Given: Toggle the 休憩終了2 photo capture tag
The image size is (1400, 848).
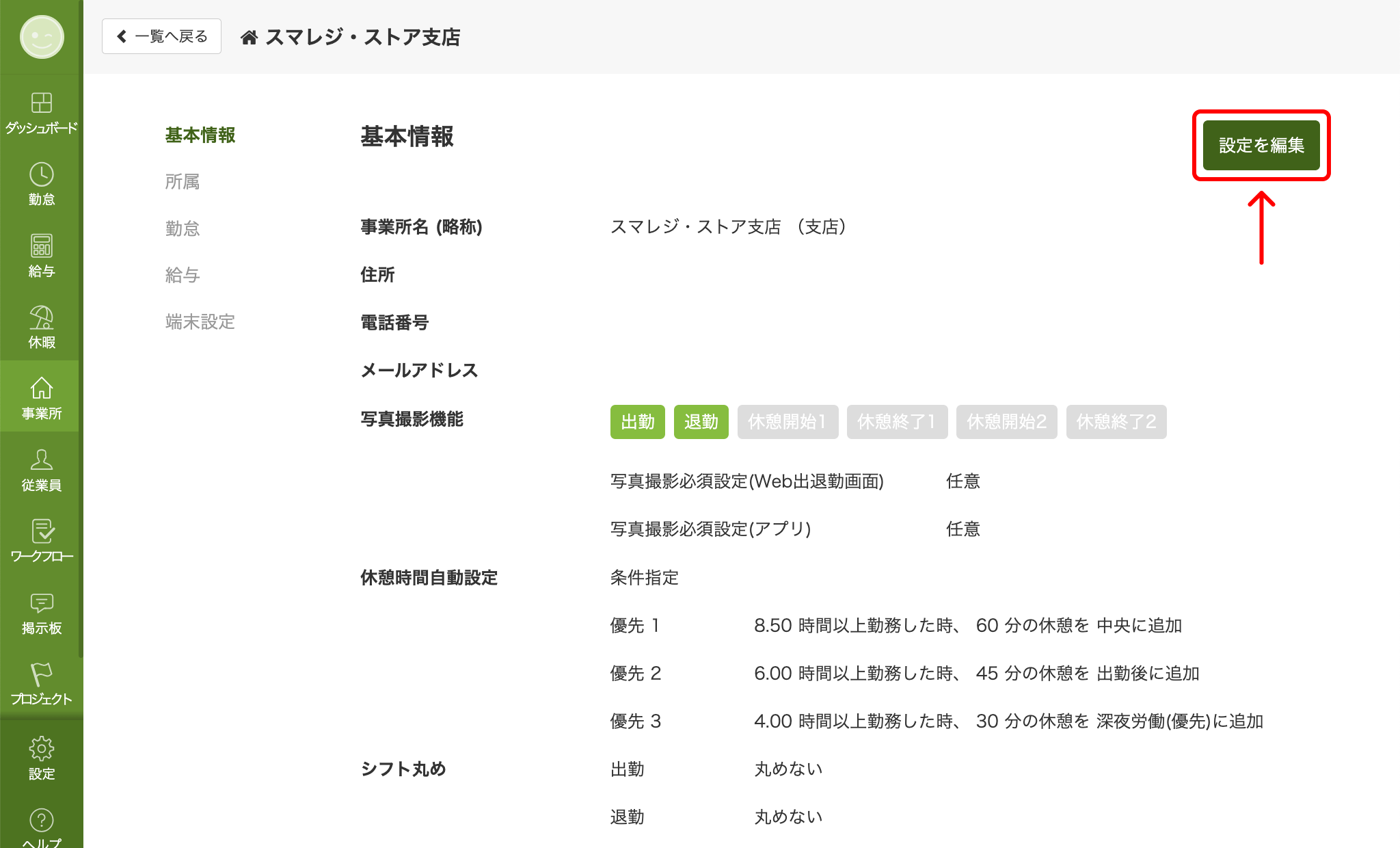Looking at the screenshot, I should [1116, 422].
